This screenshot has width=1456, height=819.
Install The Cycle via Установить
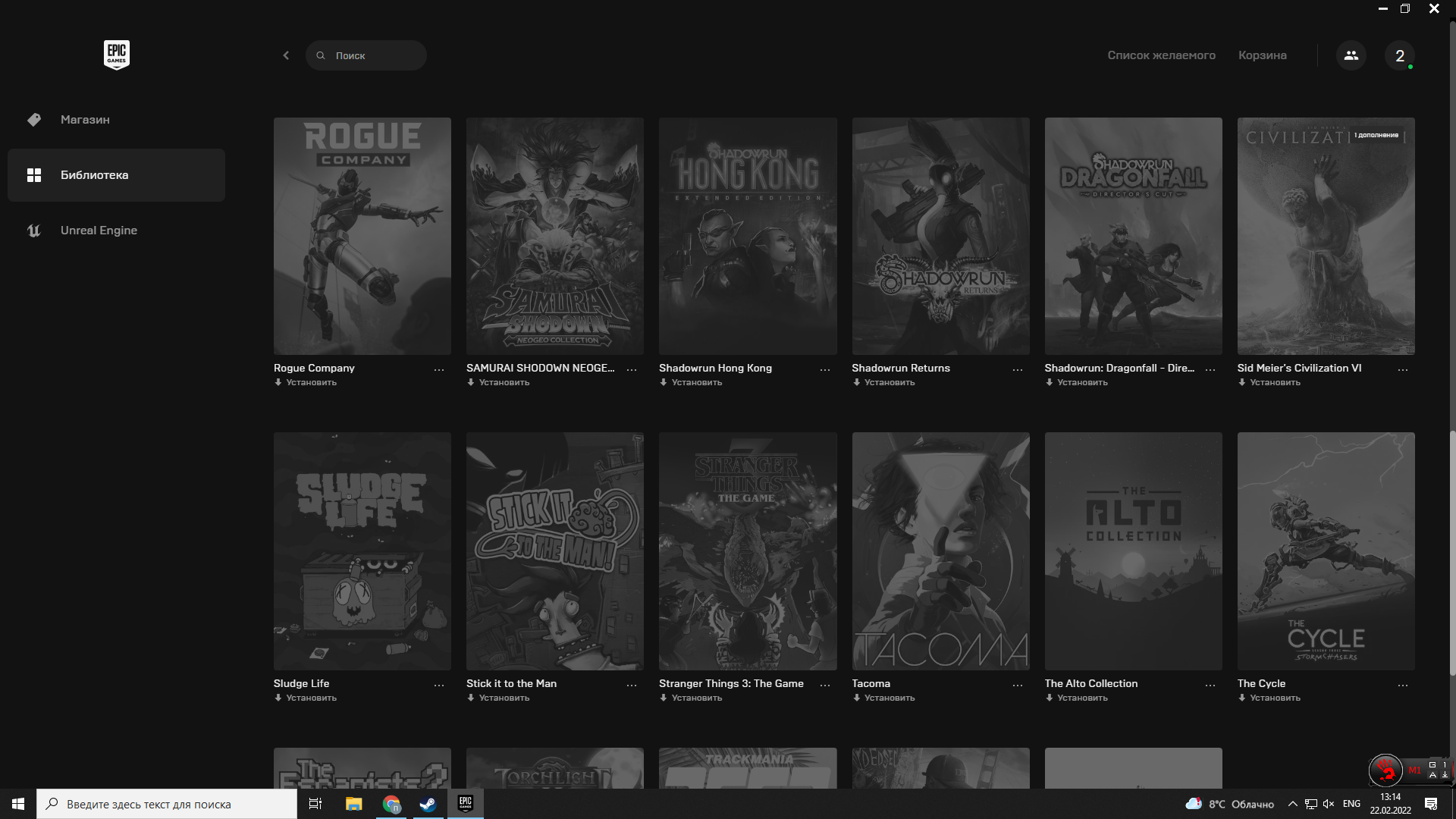click(1269, 698)
